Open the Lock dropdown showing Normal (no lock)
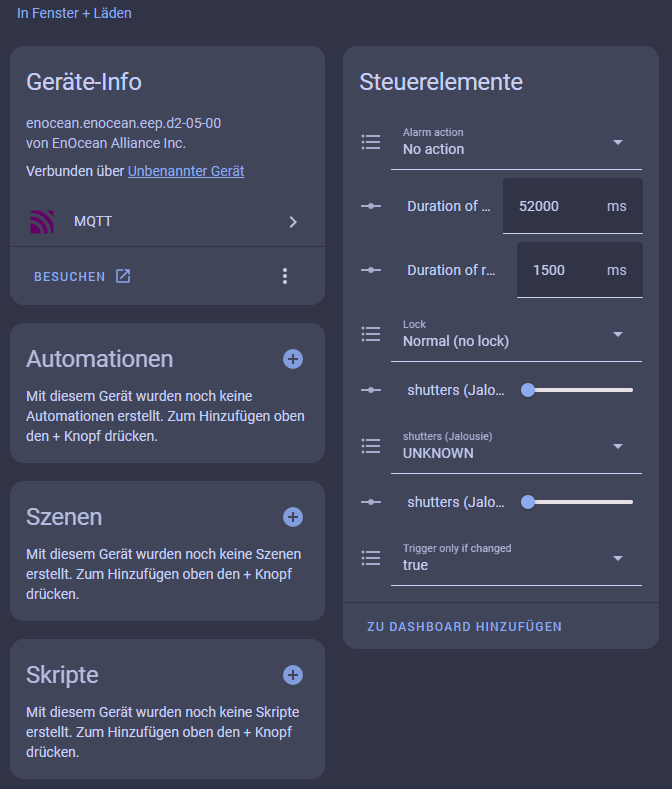 click(516, 335)
